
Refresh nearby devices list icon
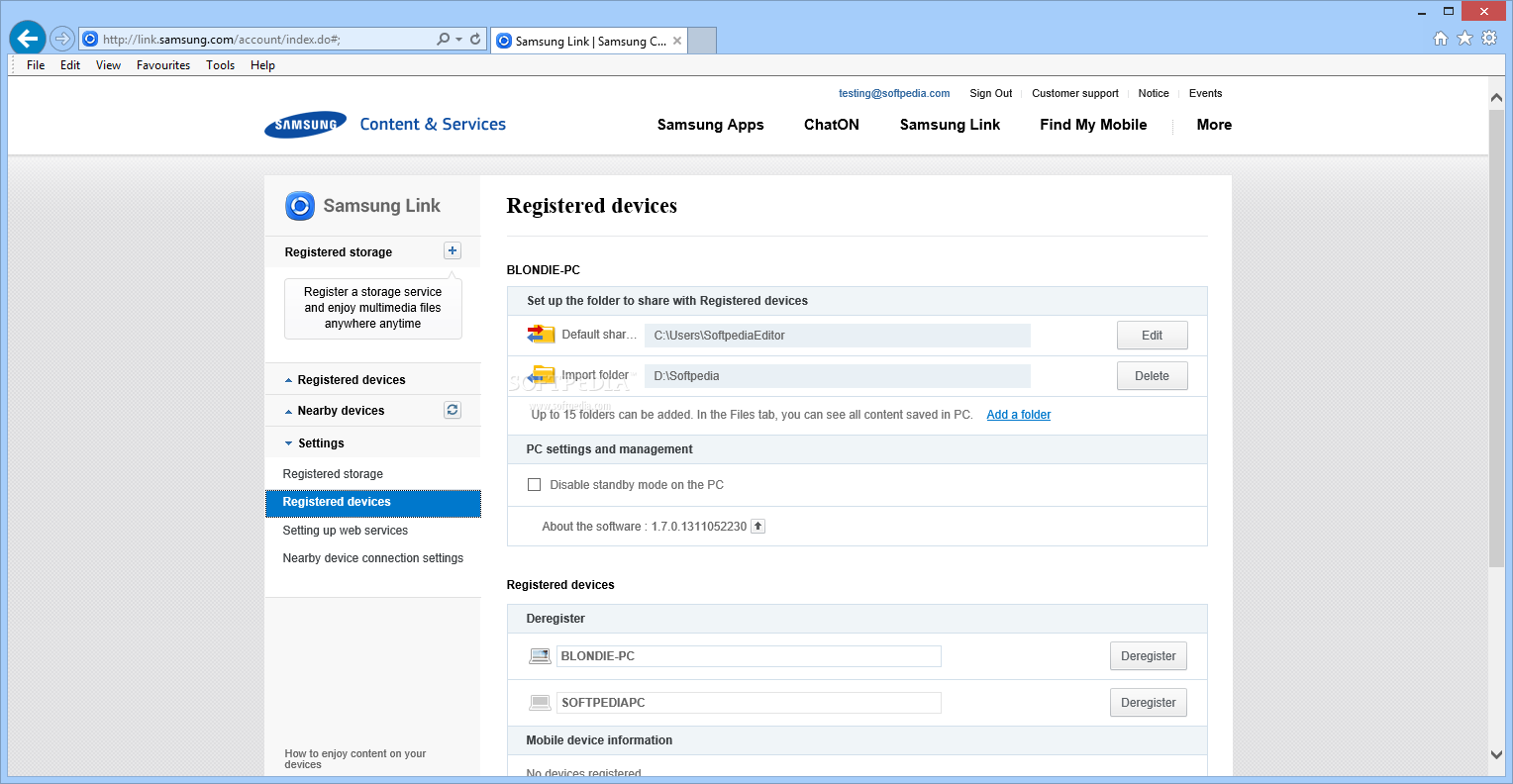453,410
